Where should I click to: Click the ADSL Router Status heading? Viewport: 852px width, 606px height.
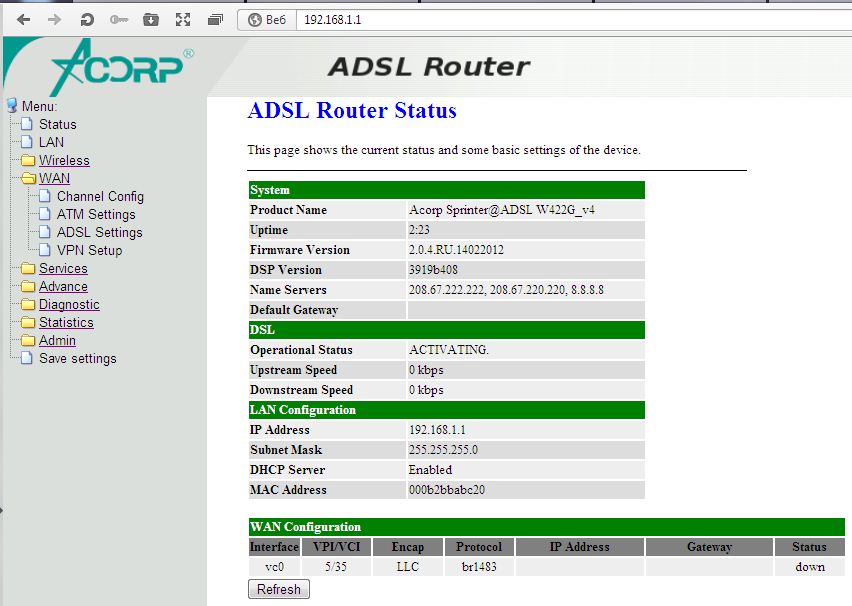click(x=352, y=110)
